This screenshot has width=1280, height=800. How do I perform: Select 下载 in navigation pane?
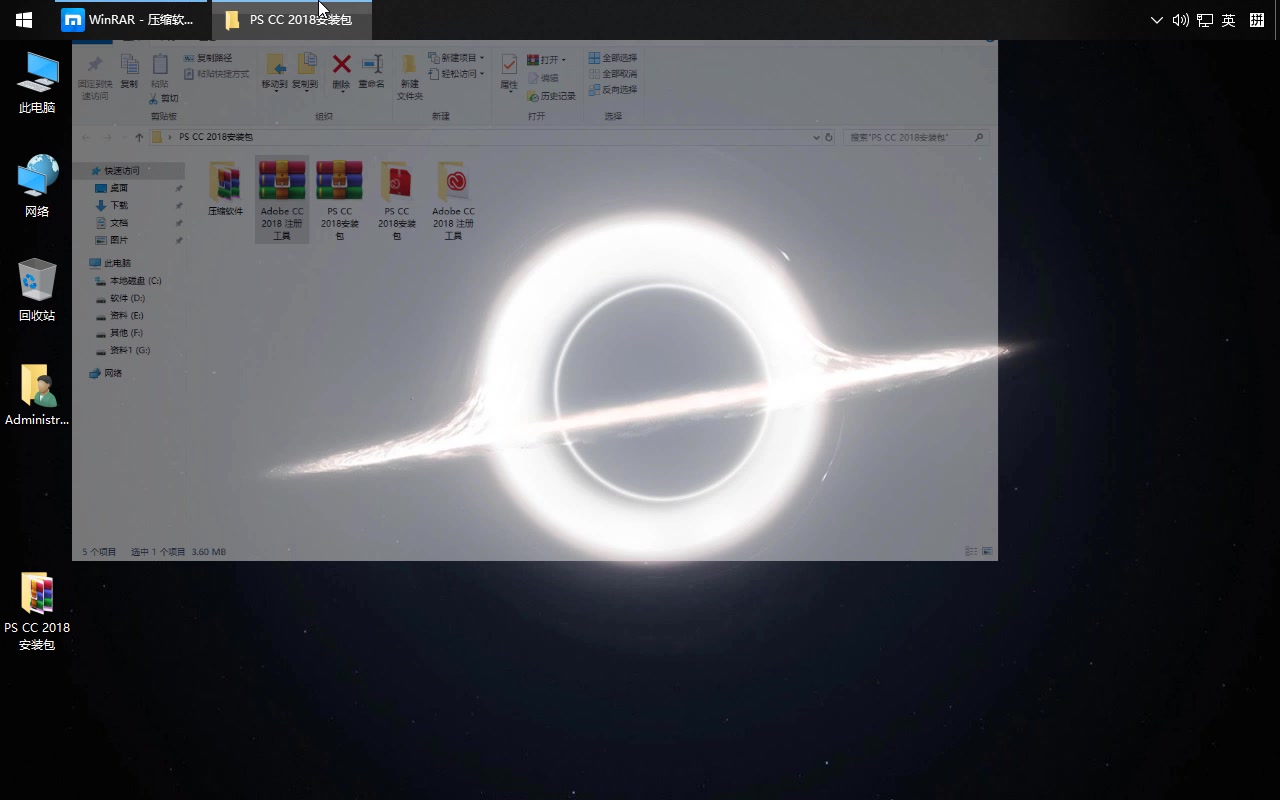click(x=111, y=205)
